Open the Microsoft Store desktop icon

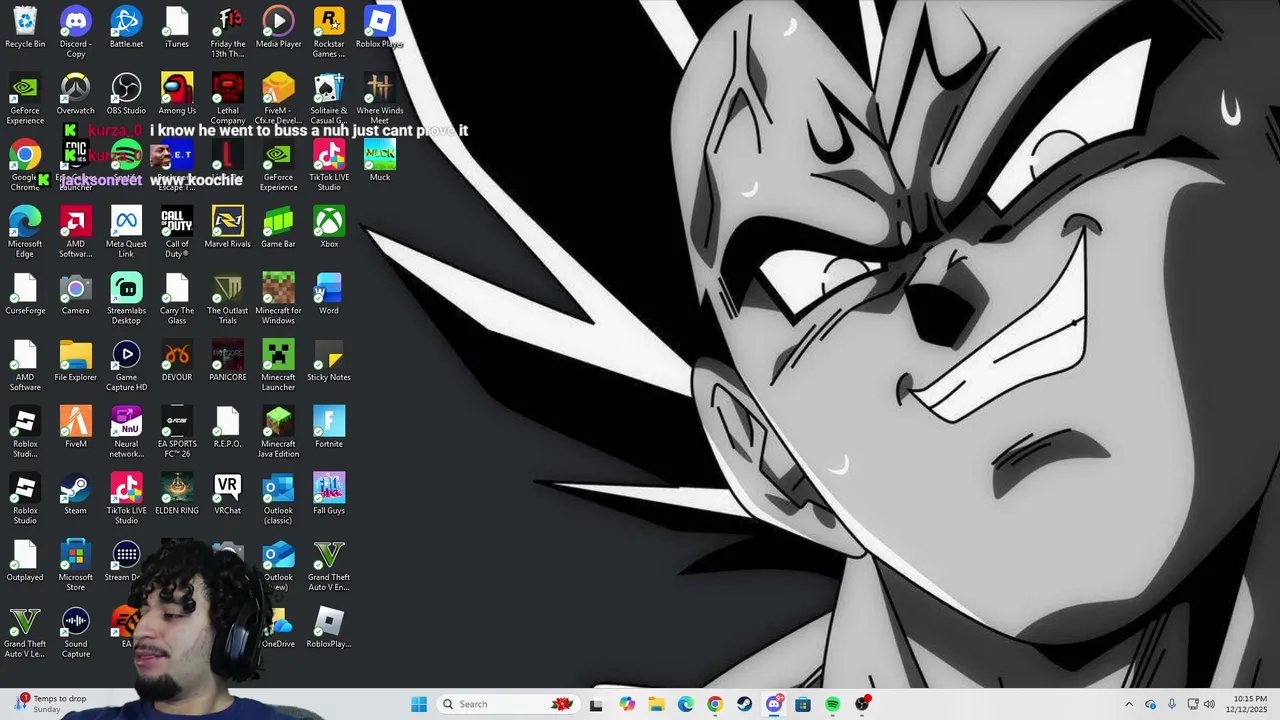pyautogui.click(x=75, y=566)
